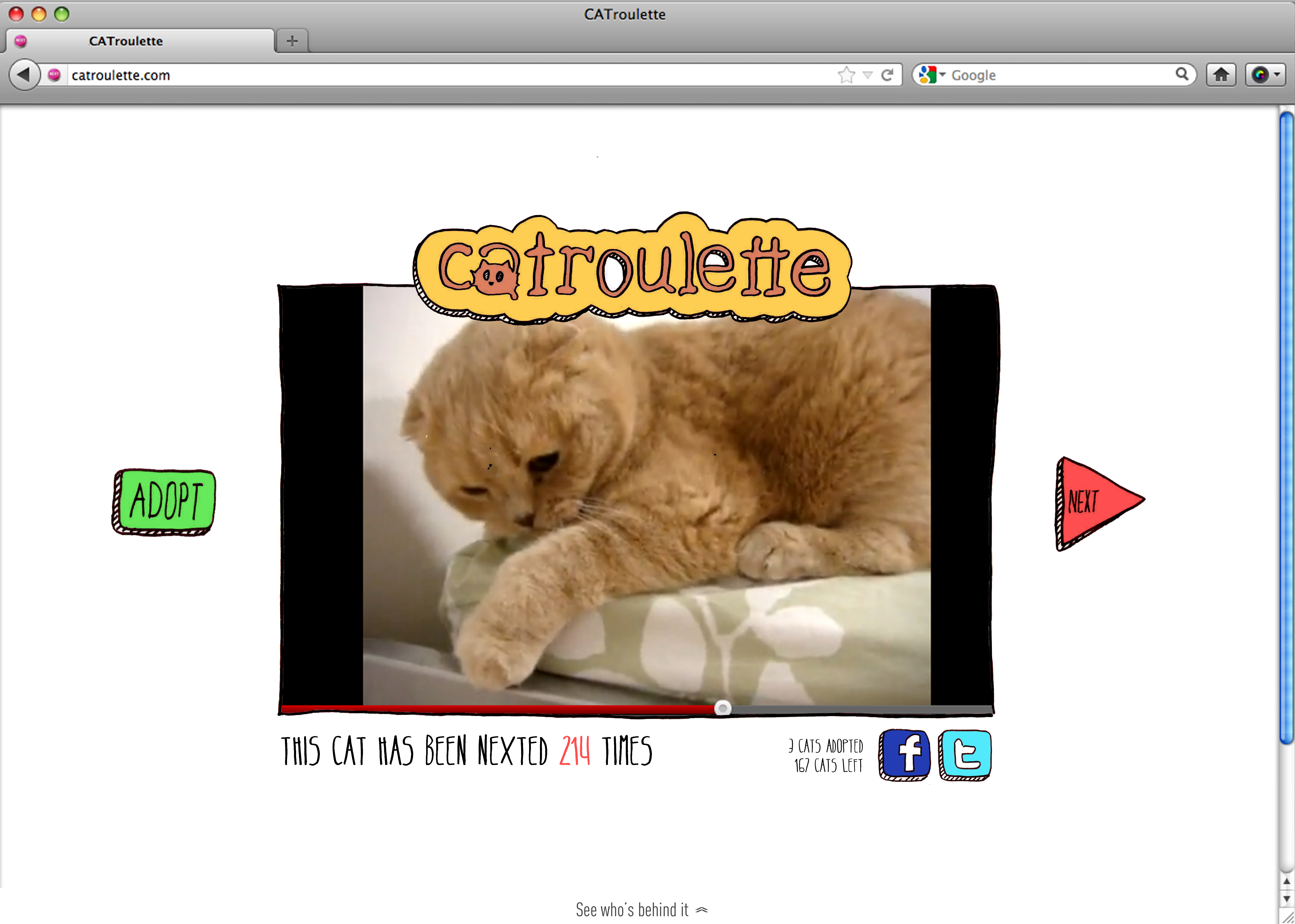Click scrollbar up arrow
The height and width of the screenshot is (924, 1295).
tap(1286, 881)
